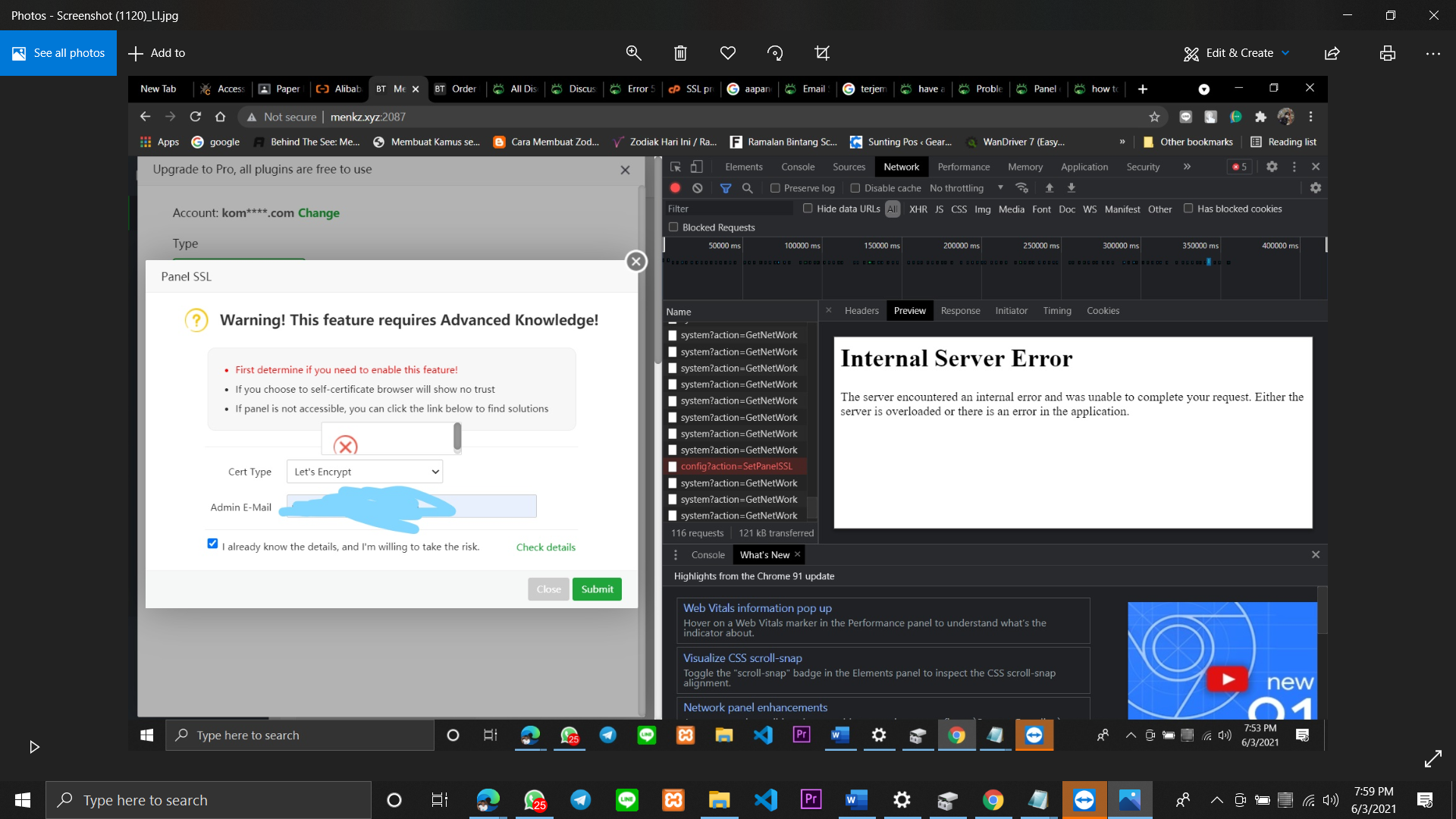Click the zoom magnifier icon in Photos toolbar
1456x819 pixels.
click(633, 53)
